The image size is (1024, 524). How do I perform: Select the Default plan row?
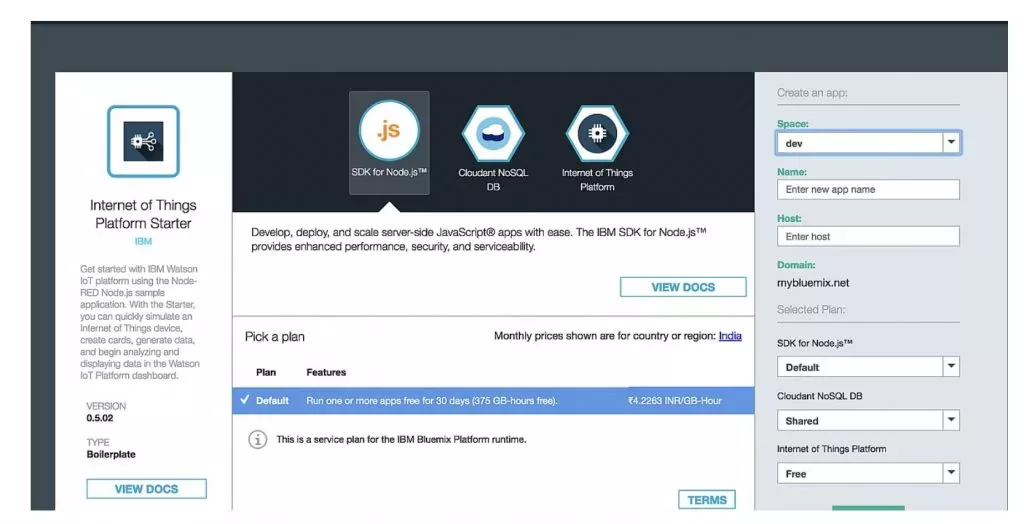(x=493, y=401)
